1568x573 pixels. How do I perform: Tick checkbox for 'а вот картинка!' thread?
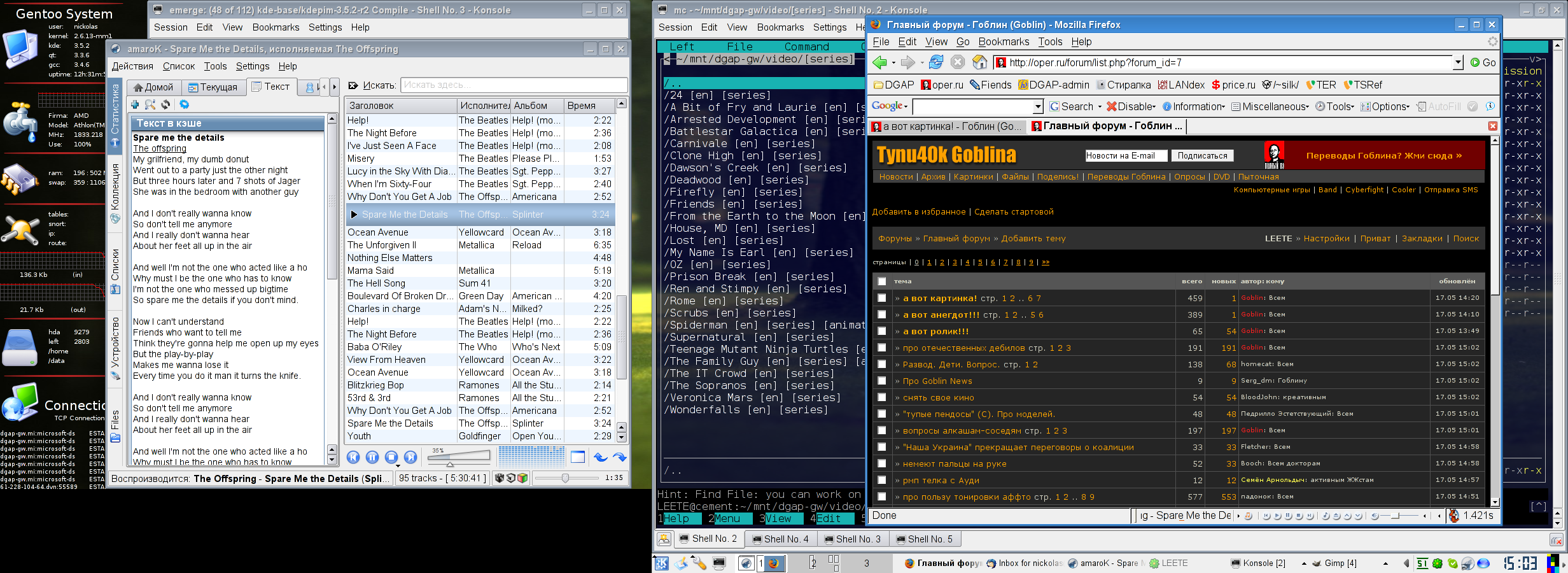(881, 298)
